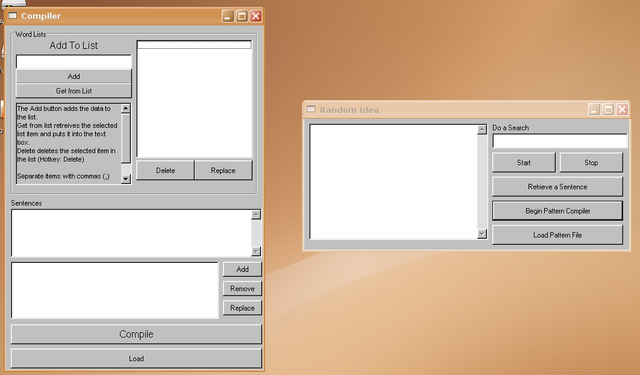Screen dimensions: 640x375
Task: Click down arrow of help text scrollbar
Action: pos(126,179)
